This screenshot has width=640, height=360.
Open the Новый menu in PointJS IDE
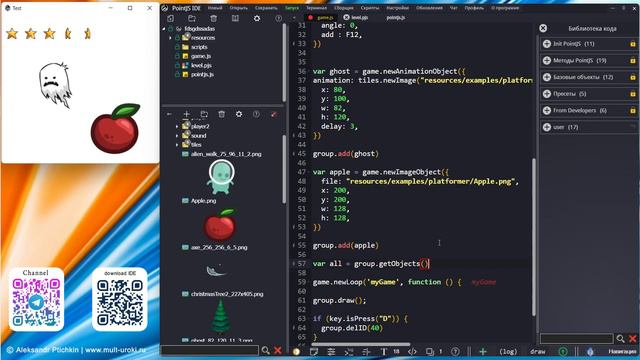tap(215, 8)
